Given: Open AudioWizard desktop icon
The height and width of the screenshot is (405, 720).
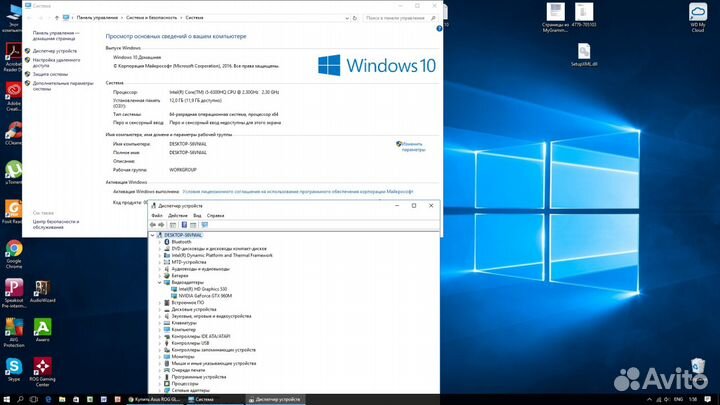Looking at the screenshot, I should [x=43, y=288].
